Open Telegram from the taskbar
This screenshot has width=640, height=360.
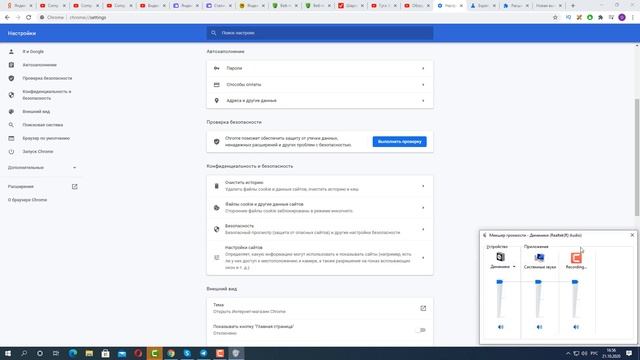click(204, 353)
